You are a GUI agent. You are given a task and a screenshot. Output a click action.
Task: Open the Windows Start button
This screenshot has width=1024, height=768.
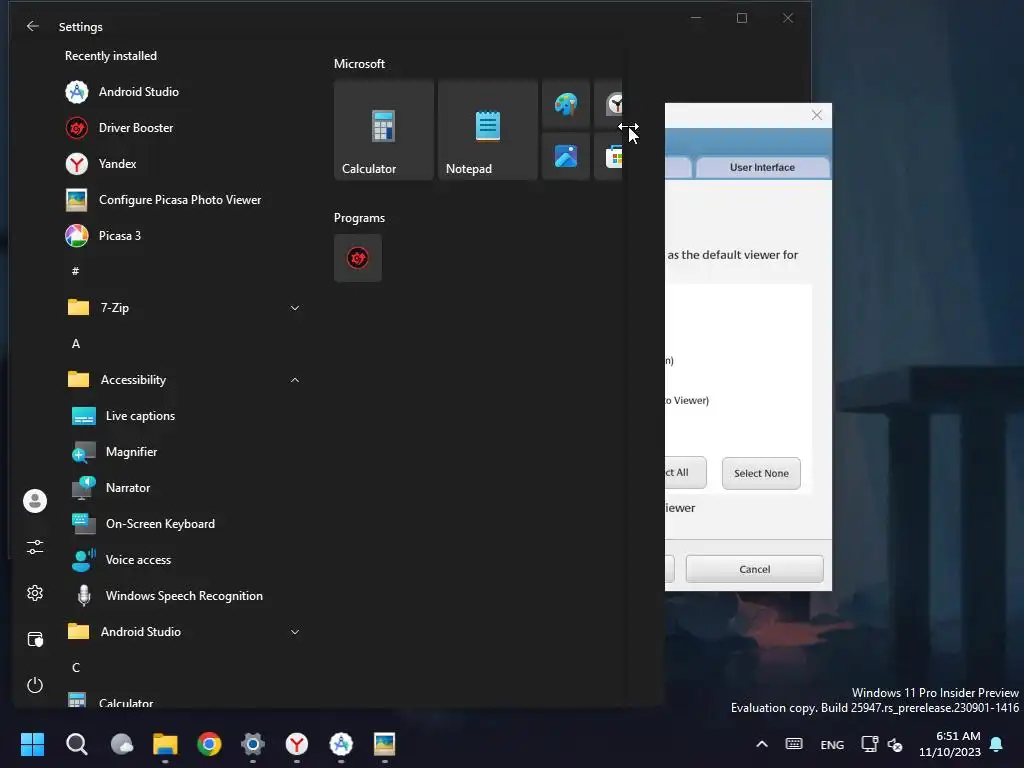pyautogui.click(x=33, y=744)
